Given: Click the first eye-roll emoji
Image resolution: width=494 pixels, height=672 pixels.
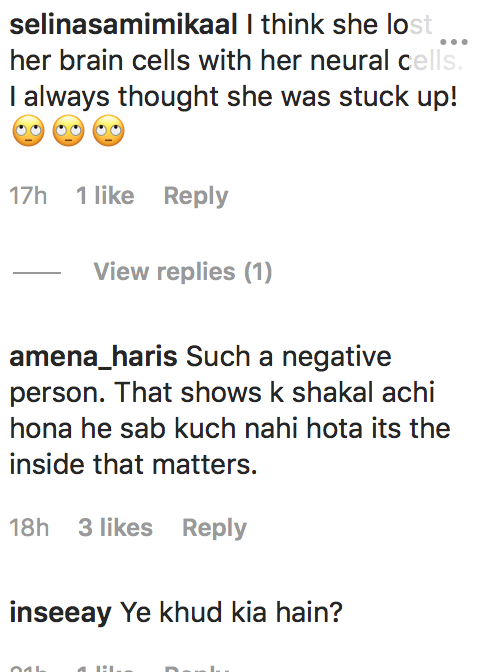Looking at the screenshot, I should tap(28, 131).
